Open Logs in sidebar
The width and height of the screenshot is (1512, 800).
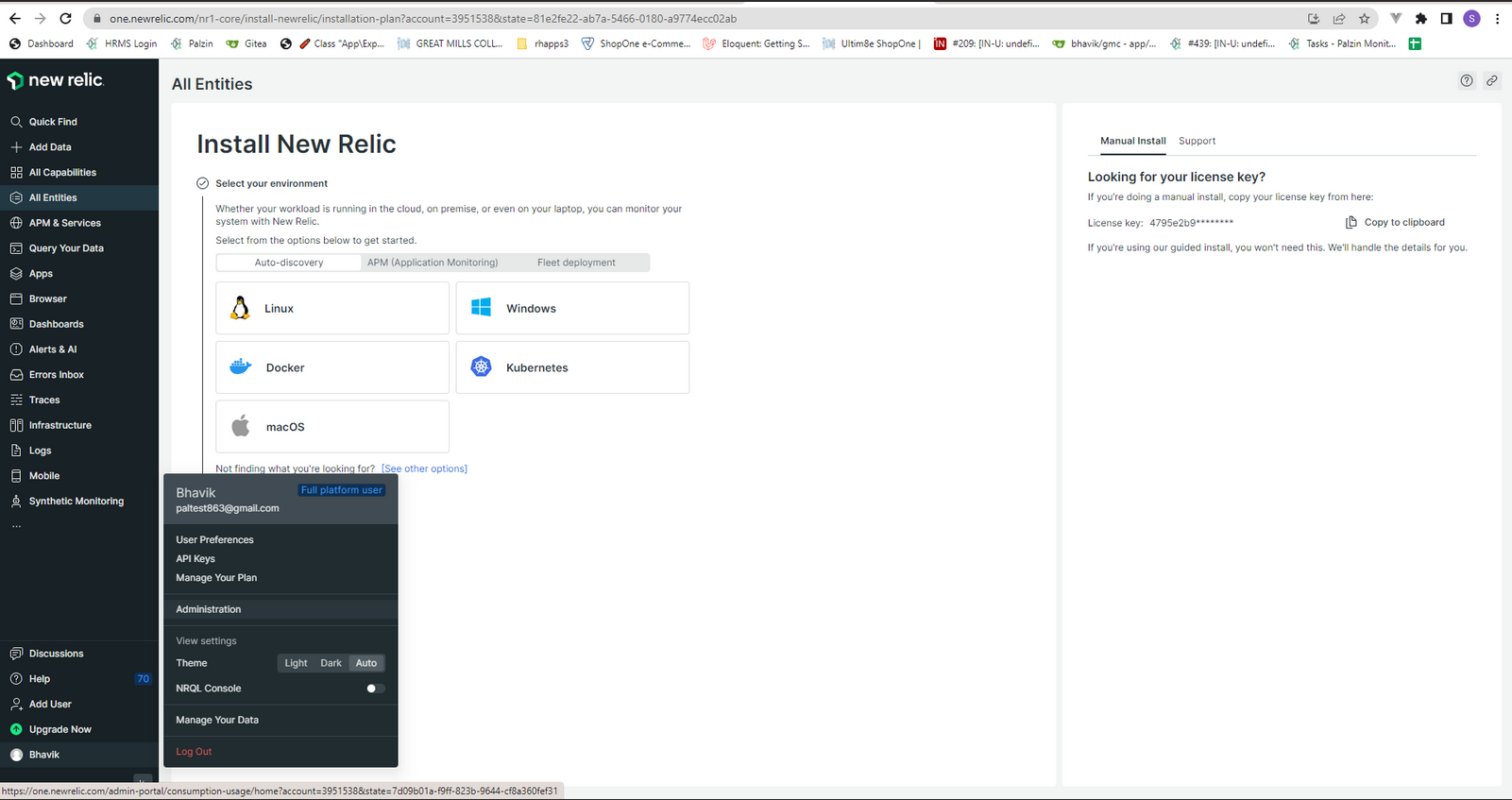point(40,451)
